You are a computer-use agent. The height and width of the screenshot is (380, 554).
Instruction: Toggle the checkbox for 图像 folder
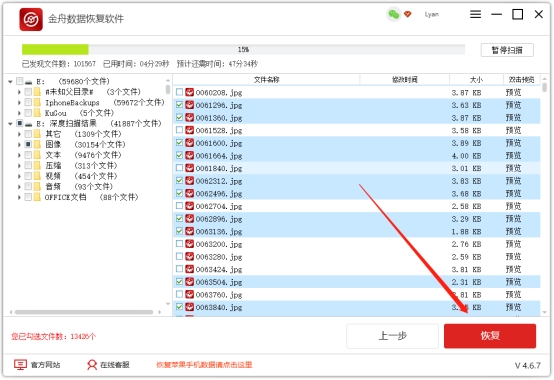28,144
